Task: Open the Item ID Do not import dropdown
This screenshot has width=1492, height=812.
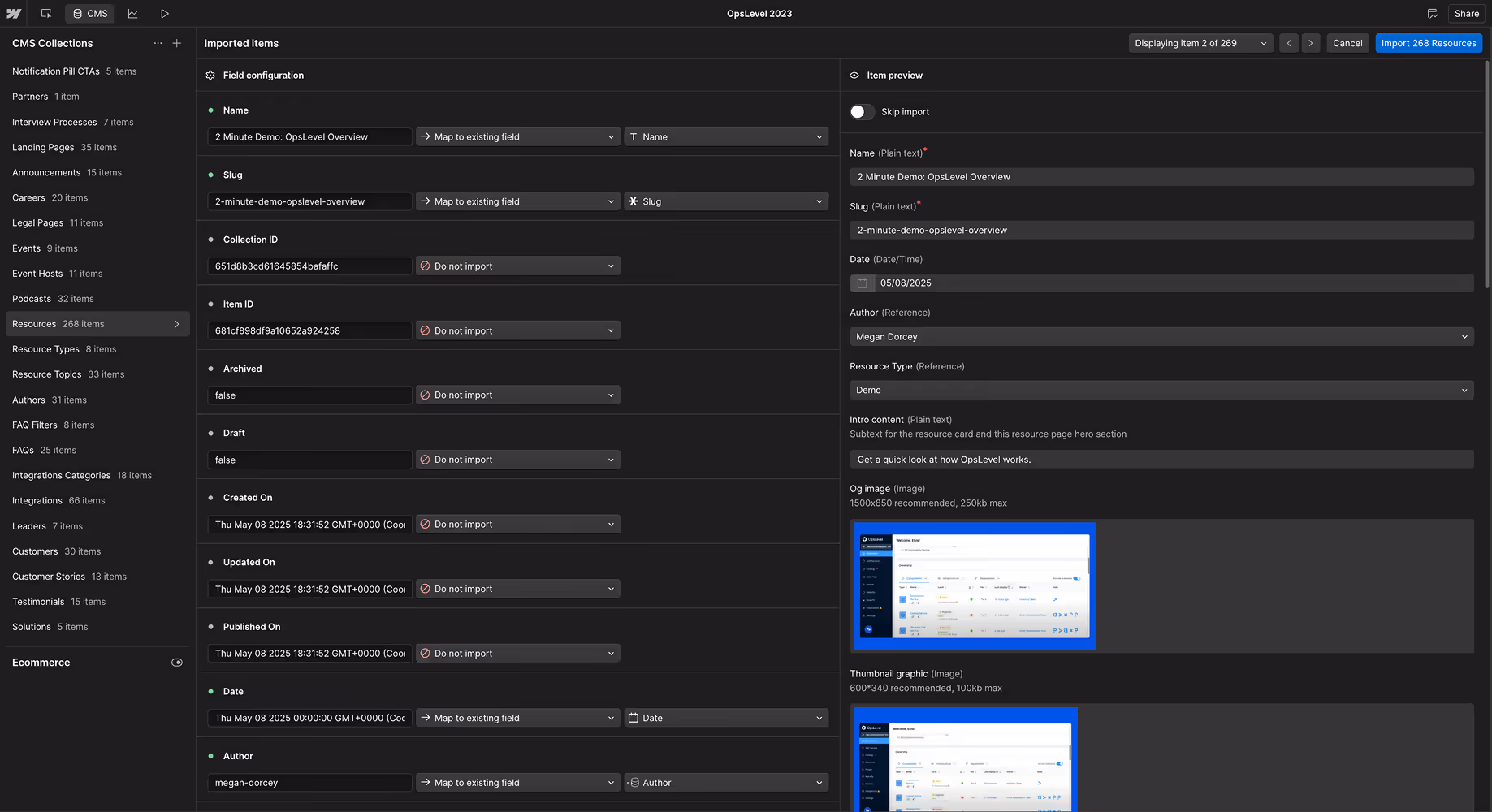Action: [518, 330]
